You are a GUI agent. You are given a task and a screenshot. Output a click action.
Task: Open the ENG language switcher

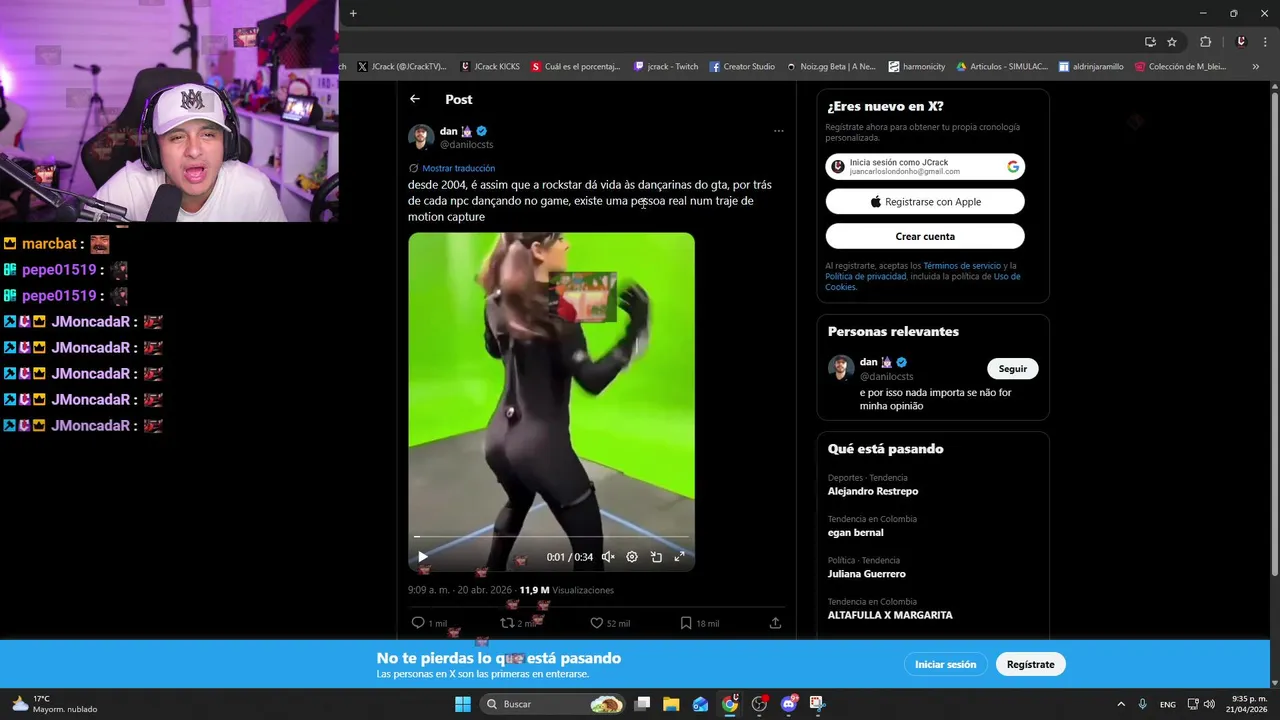(1168, 704)
